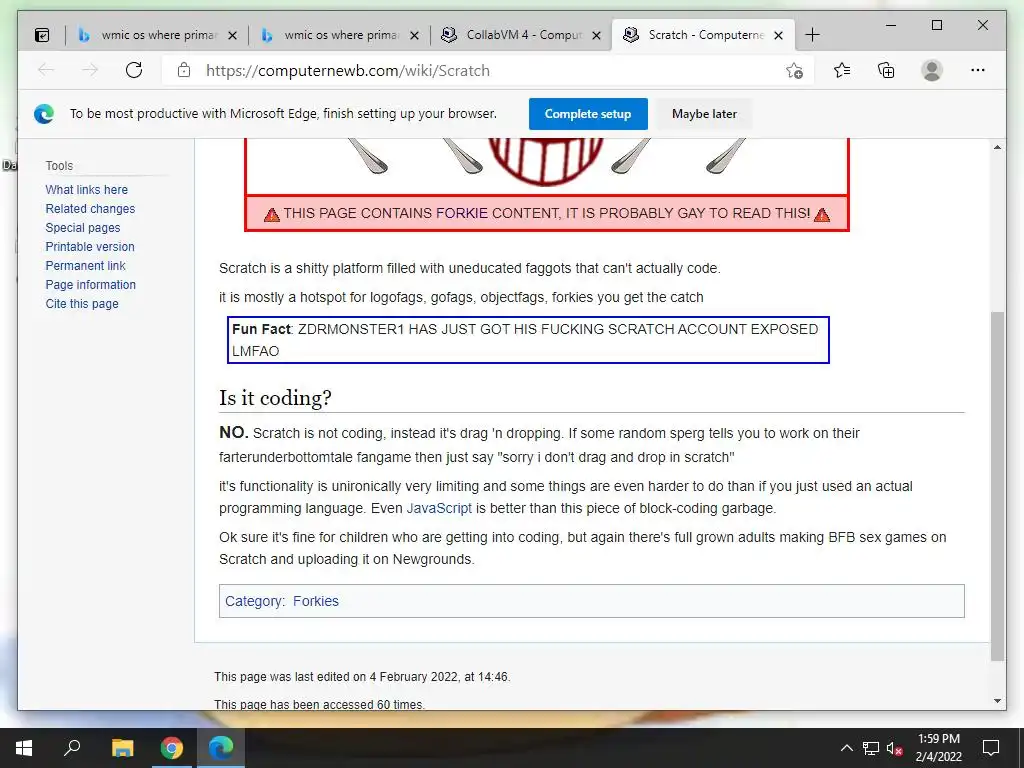Open Page information link

click(90, 284)
